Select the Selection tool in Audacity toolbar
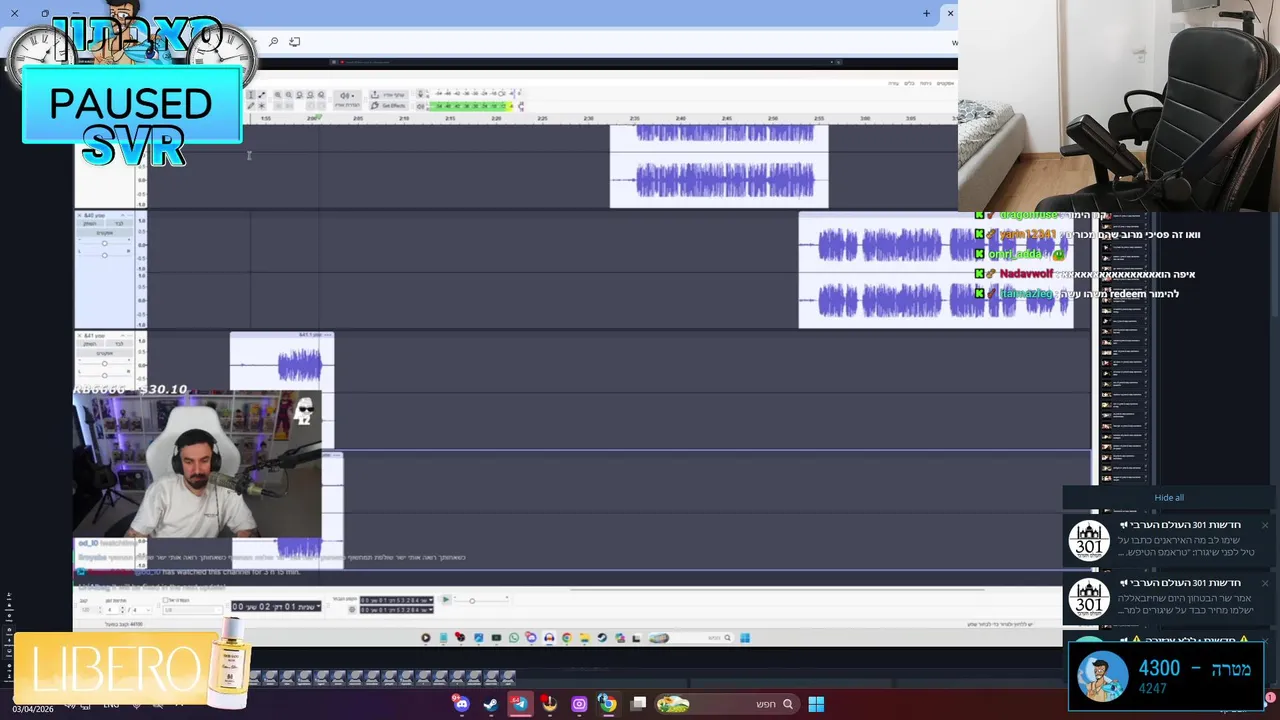1280x720 pixels. (x=251, y=94)
